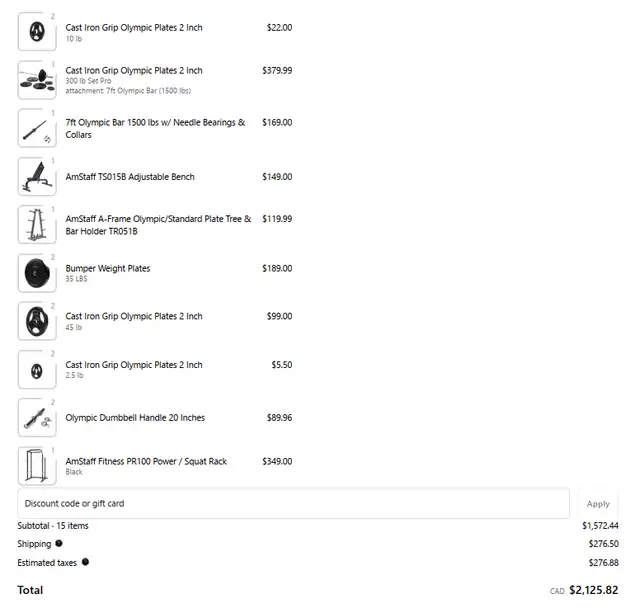Image resolution: width=640 pixels, height=609 pixels.
Task: Click the Estimated taxes info icon
Action: [85, 562]
